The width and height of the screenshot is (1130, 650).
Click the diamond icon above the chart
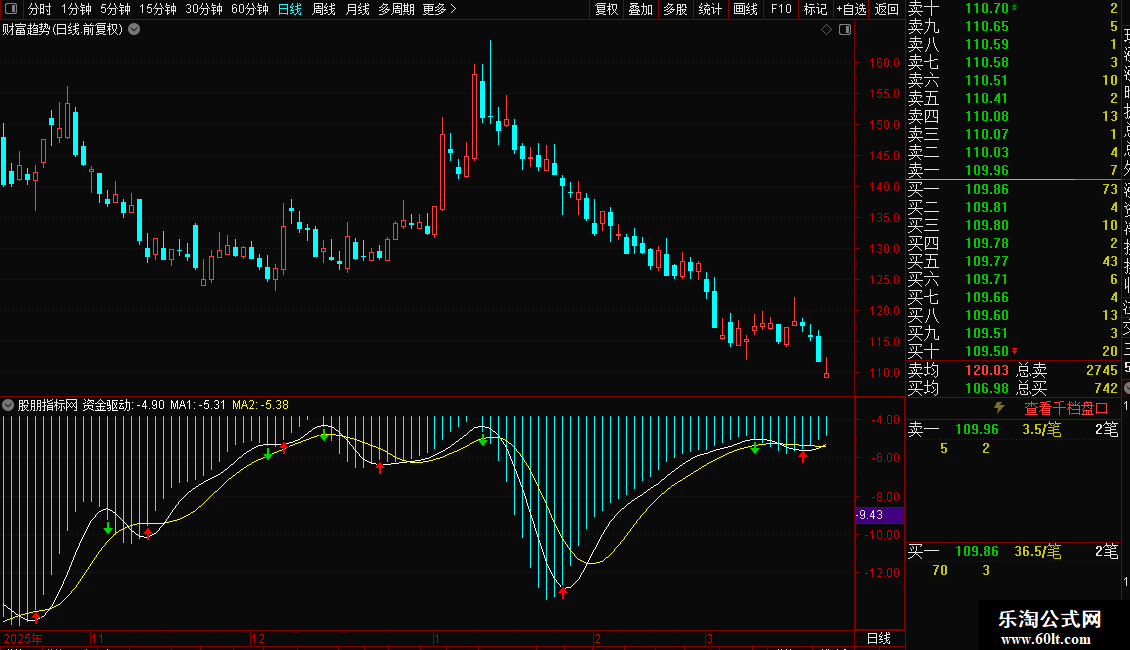tap(826, 30)
